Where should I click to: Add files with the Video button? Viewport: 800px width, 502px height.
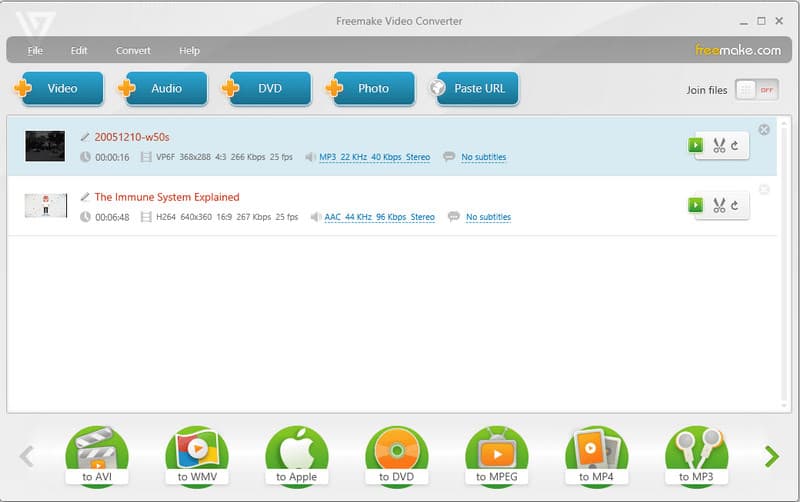pos(59,89)
